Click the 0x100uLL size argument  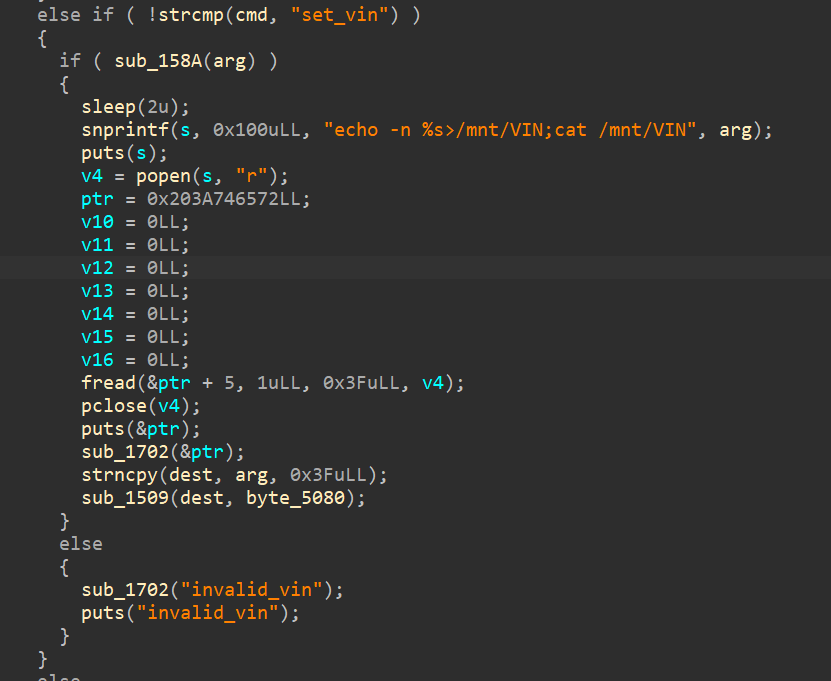tap(257, 130)
